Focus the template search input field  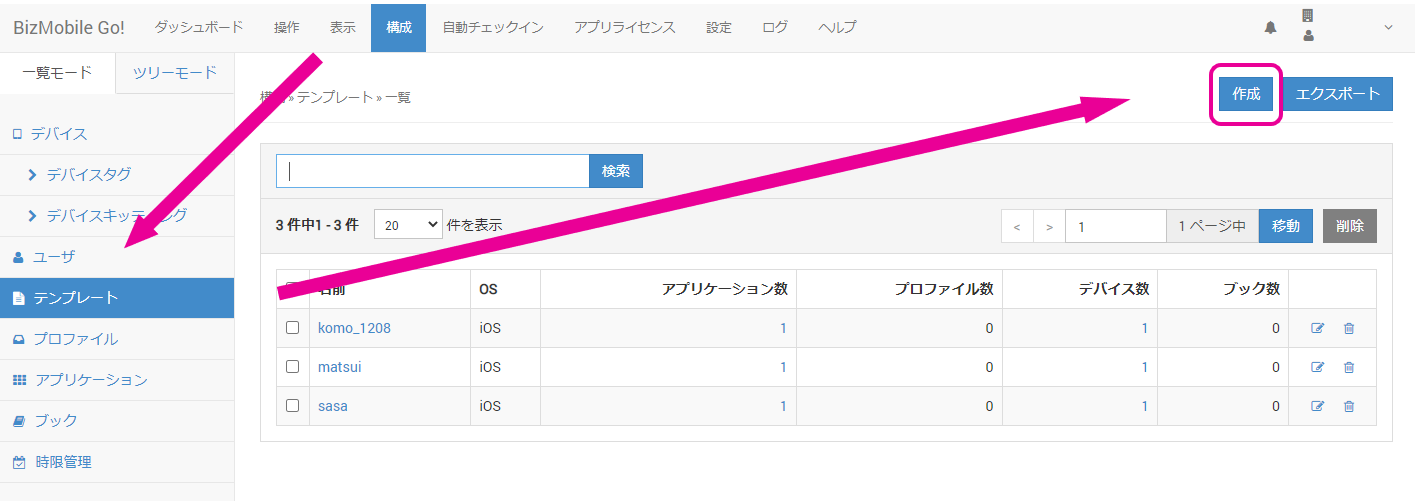pos(432,171)
